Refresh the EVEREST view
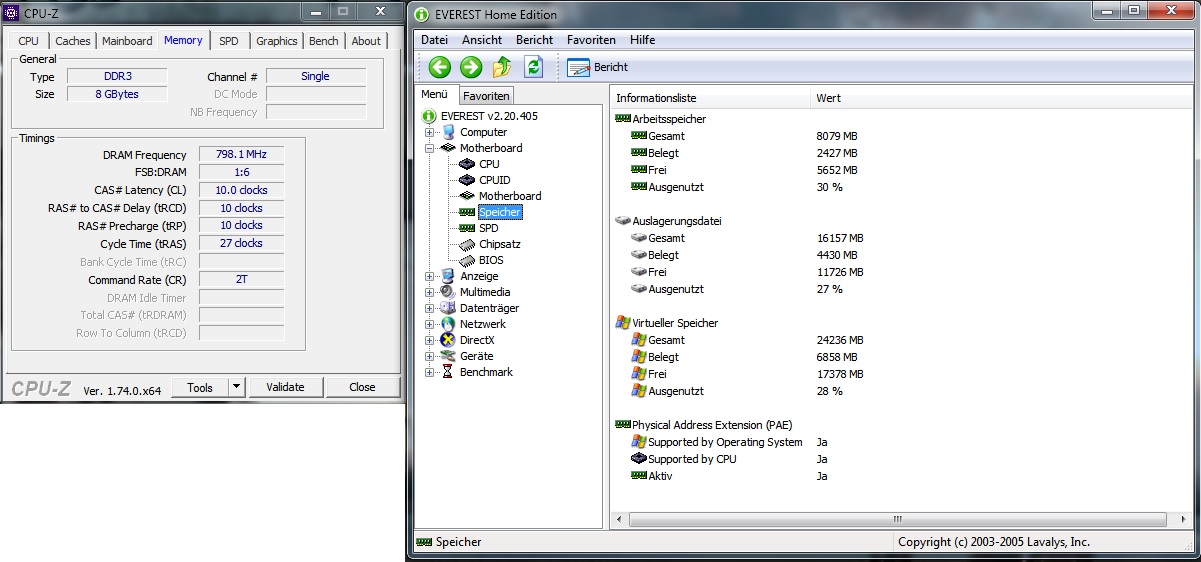Screen dimensions: 1201x562 click(x=533, y=67)
